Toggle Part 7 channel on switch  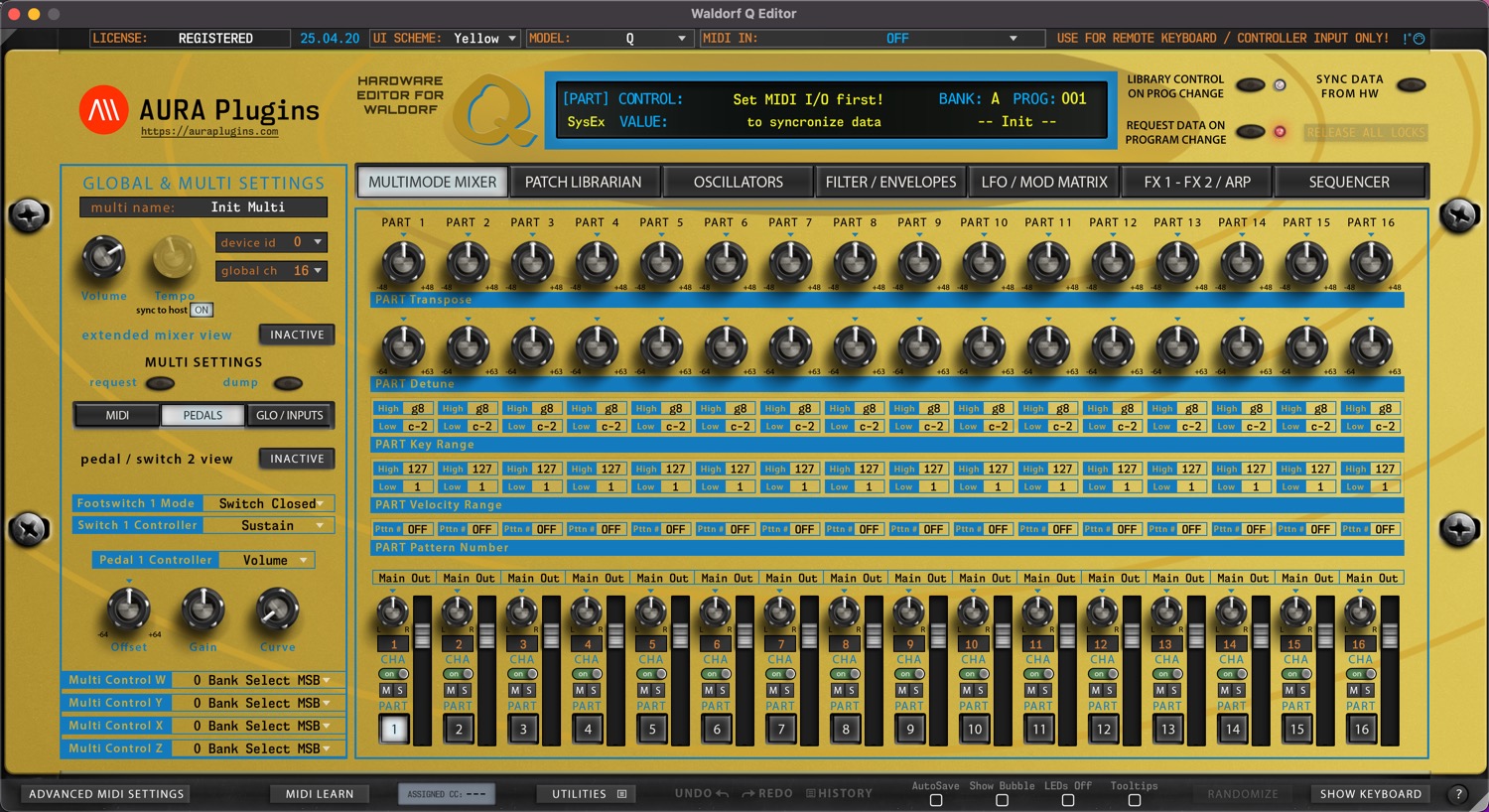click(780, 674)
